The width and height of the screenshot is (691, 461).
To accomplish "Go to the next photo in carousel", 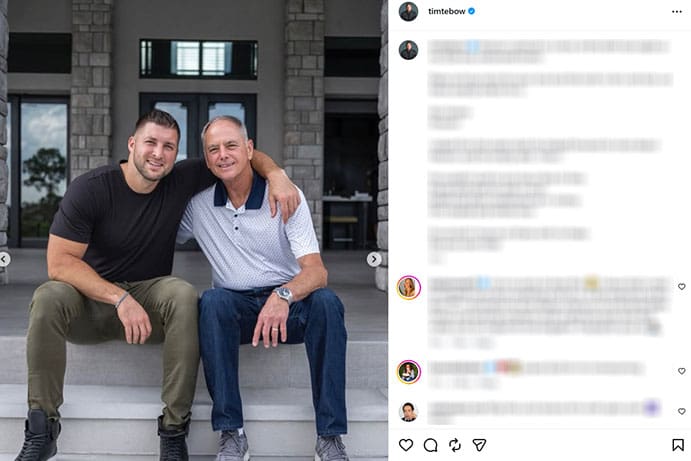I will click(374, 259).
